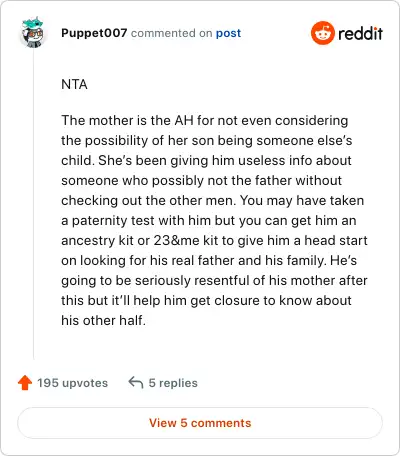Image resolution: width=400 pixels, height=456 pixels.
Task: Open the blue 'post' link
Action: pyautogui.click(x=228, y=33)
